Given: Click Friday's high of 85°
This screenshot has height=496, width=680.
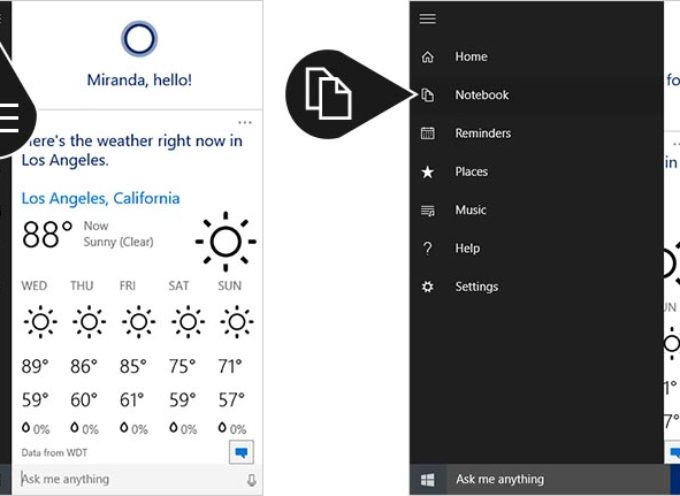Looking at the screenshot, I should pos(133,367).
